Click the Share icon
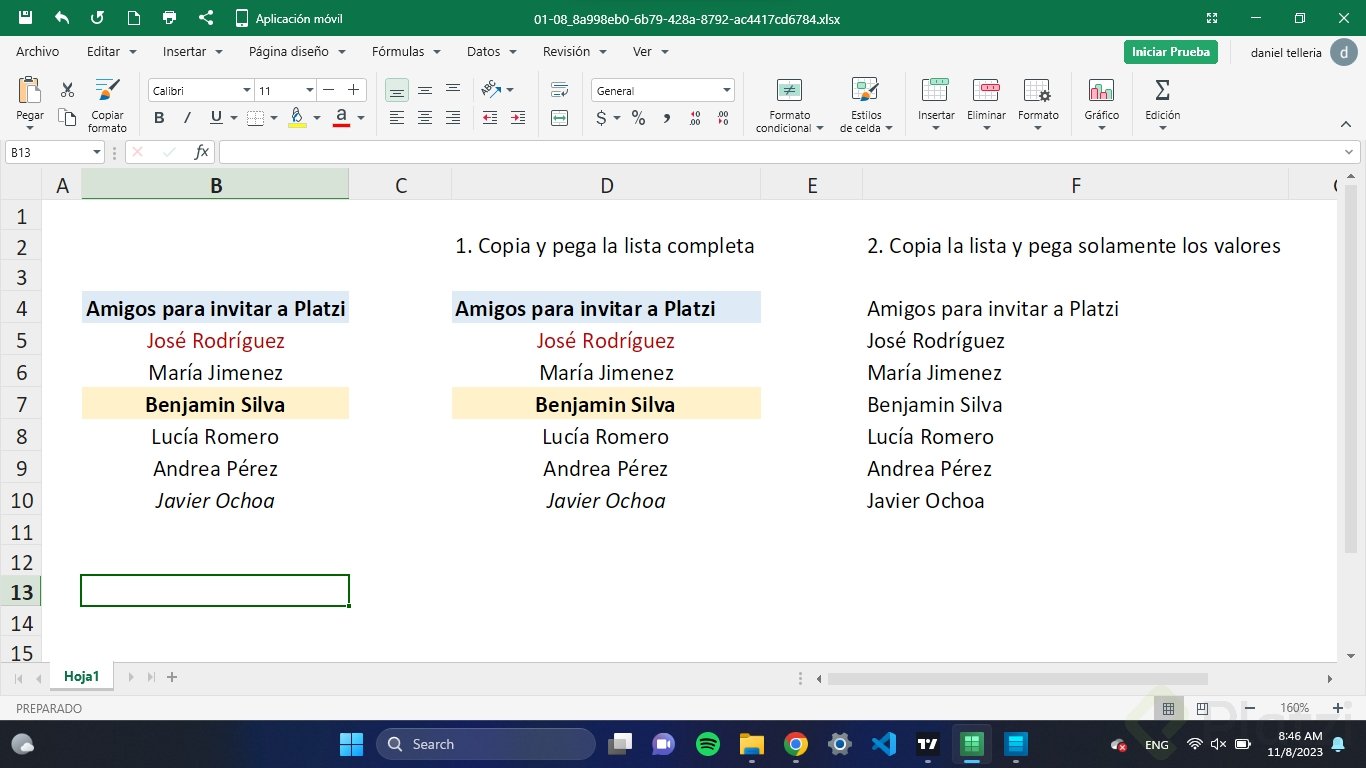Viewport: 1366px width, 768px height. point(206,18)
